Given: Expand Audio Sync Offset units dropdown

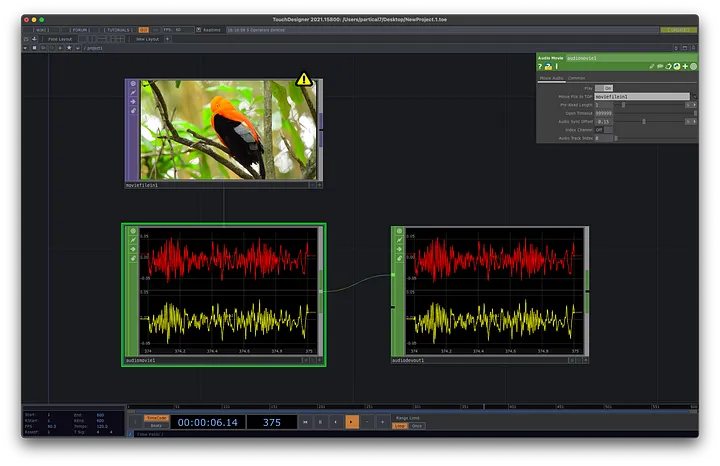Looking at the screenshot, I should point(692,121).
